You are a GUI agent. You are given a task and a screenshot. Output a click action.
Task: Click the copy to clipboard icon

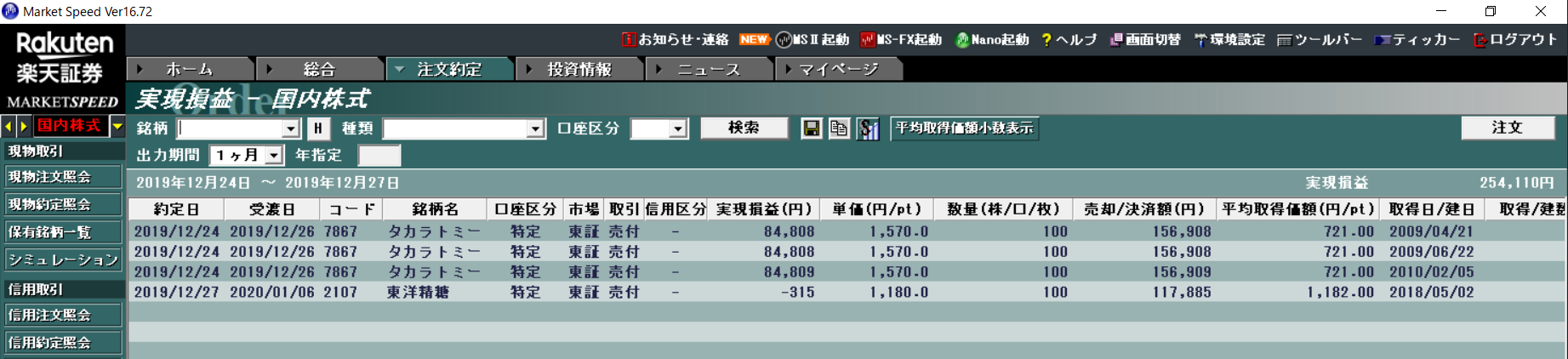pos(839,128)
